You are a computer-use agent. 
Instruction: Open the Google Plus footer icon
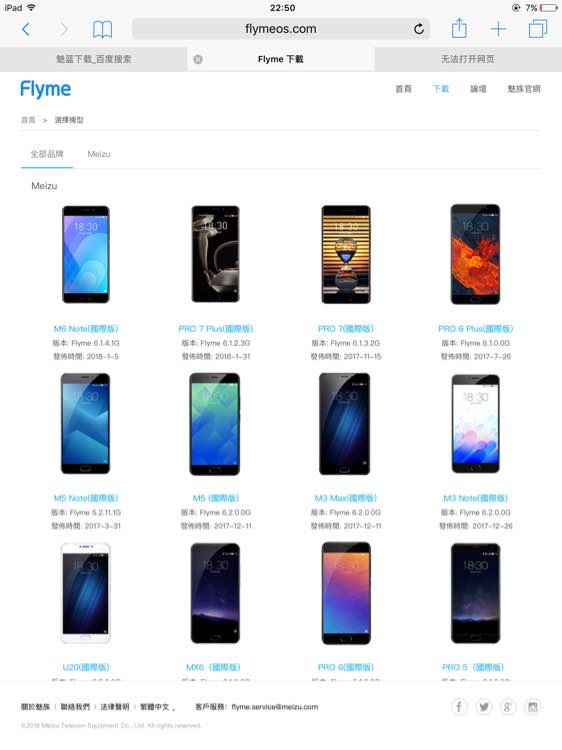click(x=508, y=706)
